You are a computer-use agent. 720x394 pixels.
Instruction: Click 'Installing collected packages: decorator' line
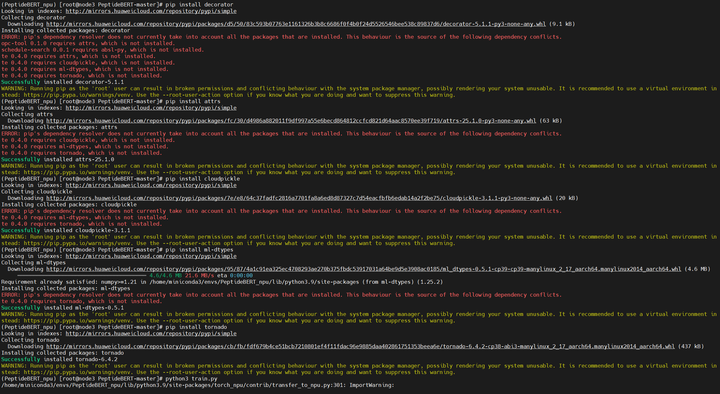[66, 30]
